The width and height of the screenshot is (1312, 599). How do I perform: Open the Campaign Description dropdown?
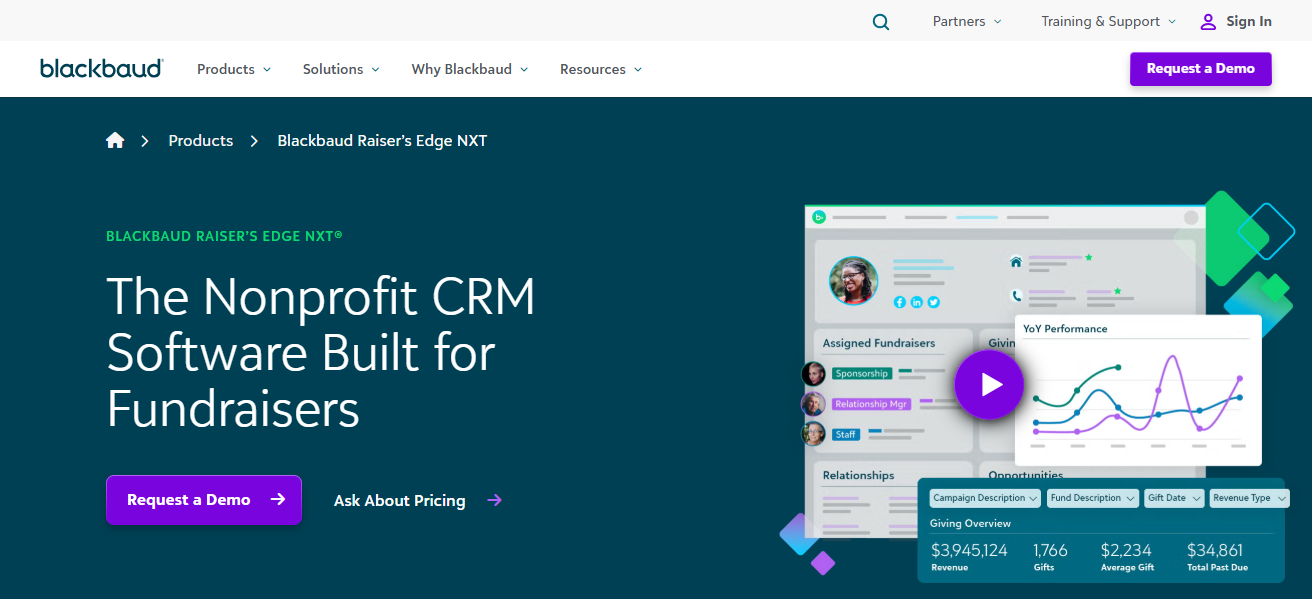tap(985, 498)
